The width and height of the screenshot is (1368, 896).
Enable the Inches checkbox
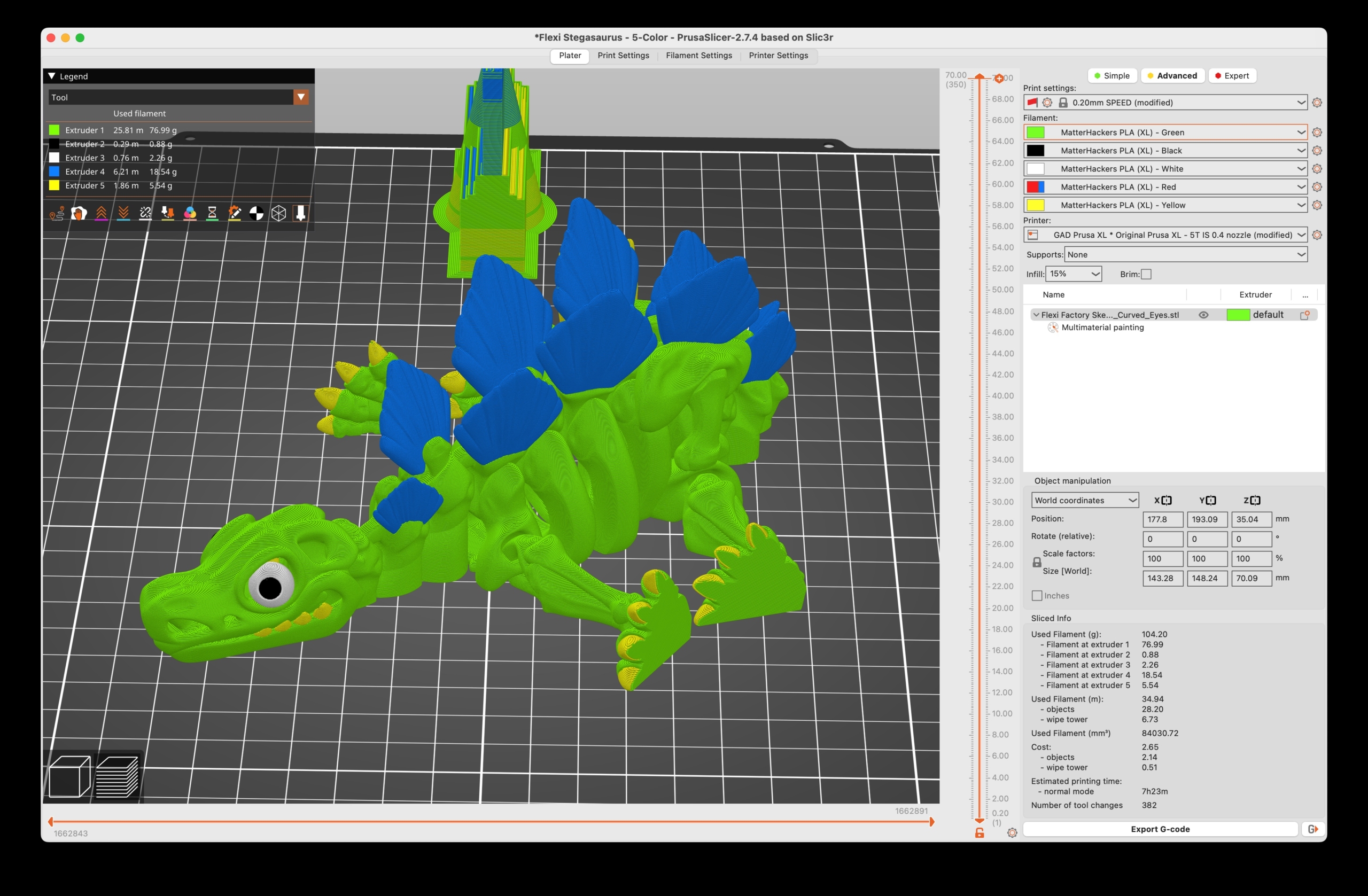[1037, 595]
